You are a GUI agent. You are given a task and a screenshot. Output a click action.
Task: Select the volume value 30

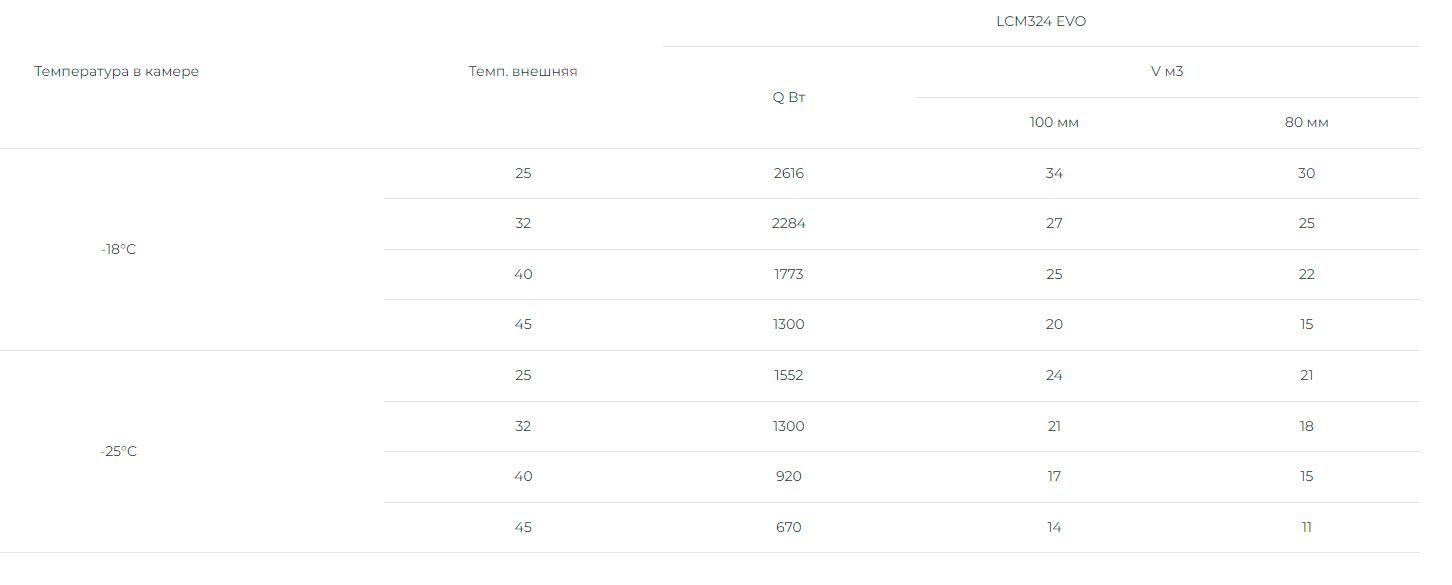pyautogui.click(x=1306, y=174)
